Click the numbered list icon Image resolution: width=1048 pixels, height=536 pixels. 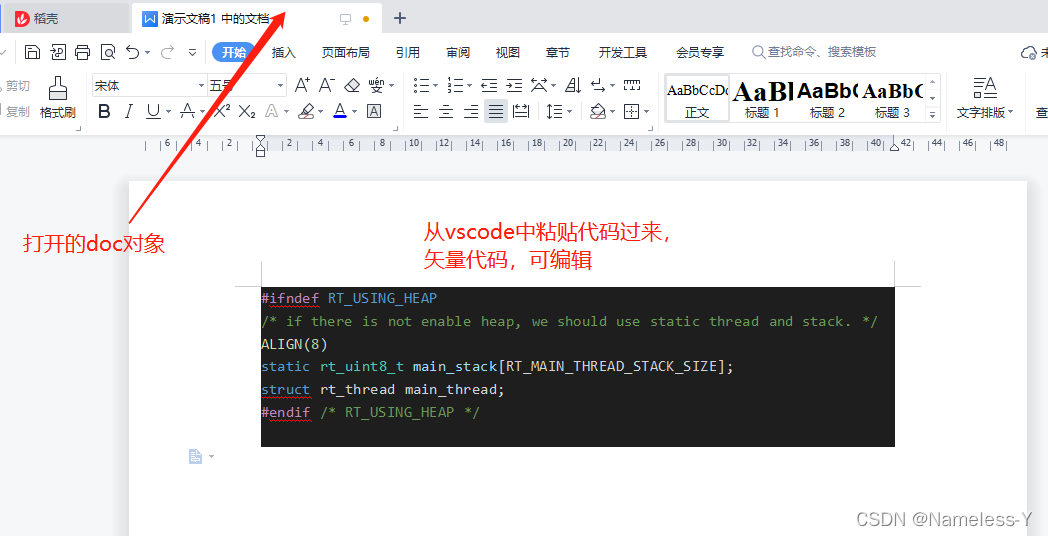point(455,85)
